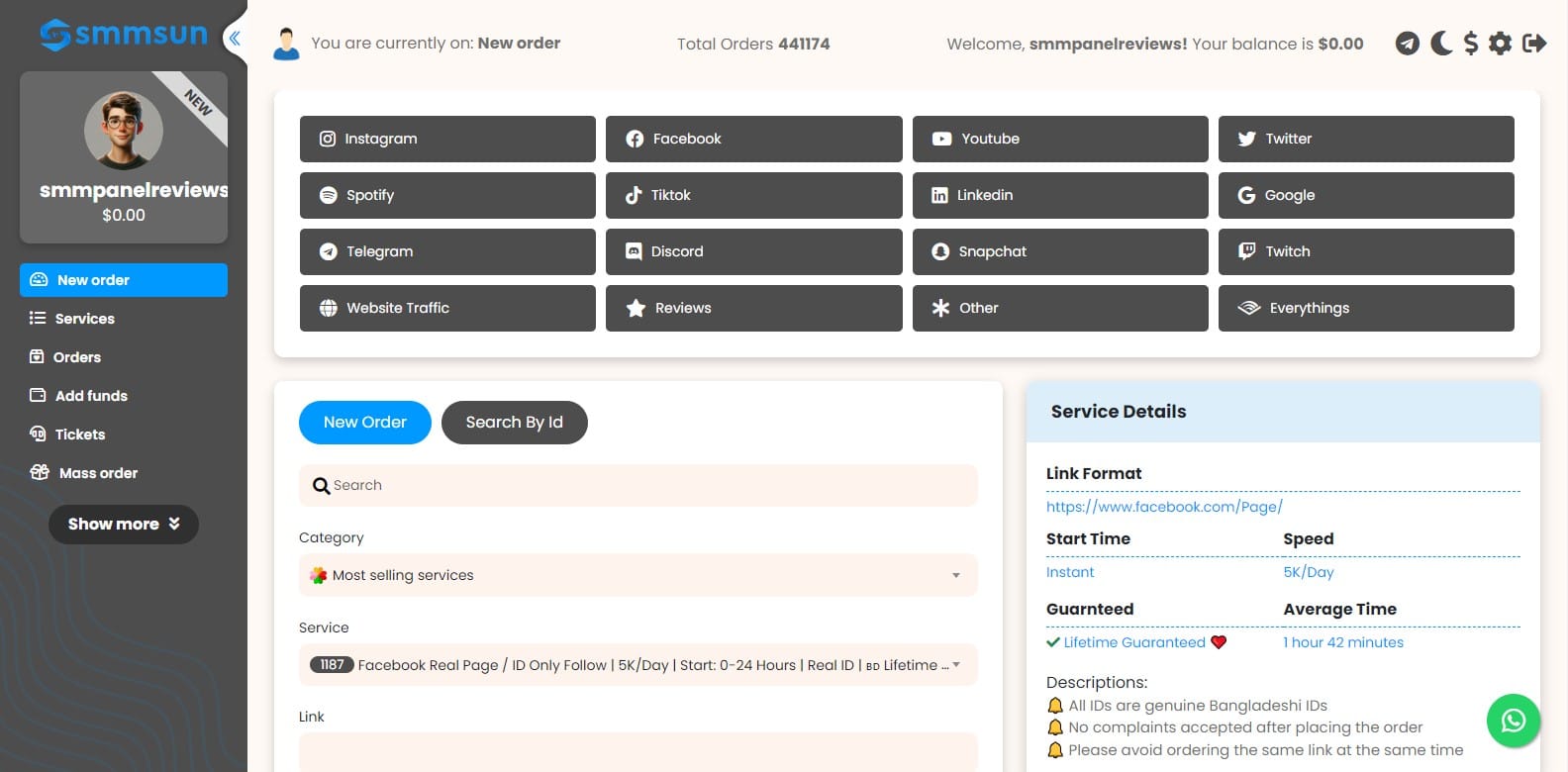
Task: Open the Category dropdown
Action: 637,575
